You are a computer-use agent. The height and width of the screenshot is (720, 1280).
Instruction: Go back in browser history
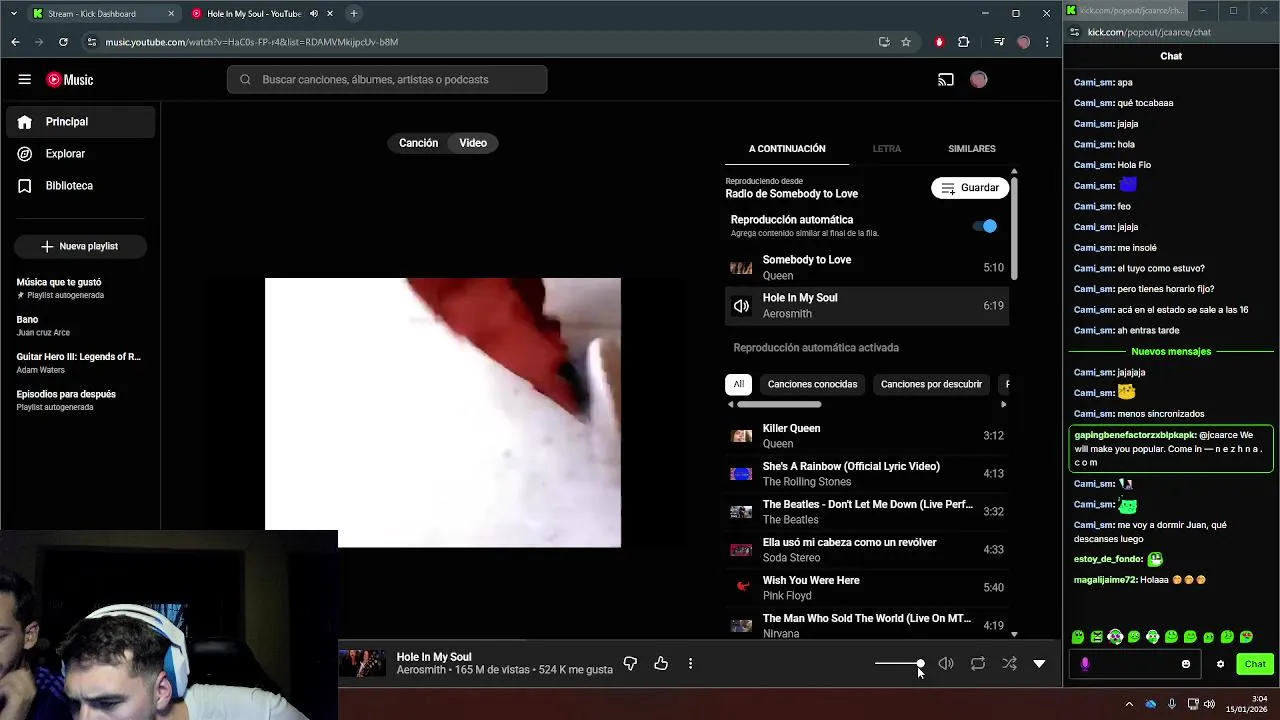point(15,42)
